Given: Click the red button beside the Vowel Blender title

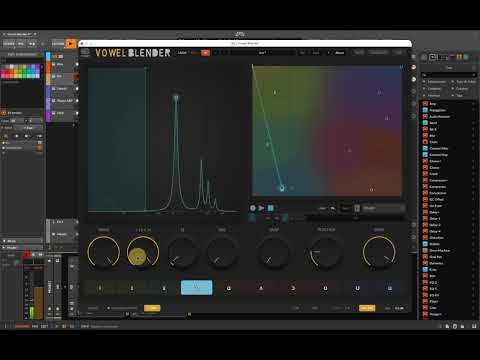Looking at the screenshot, I should pos(205,53).
